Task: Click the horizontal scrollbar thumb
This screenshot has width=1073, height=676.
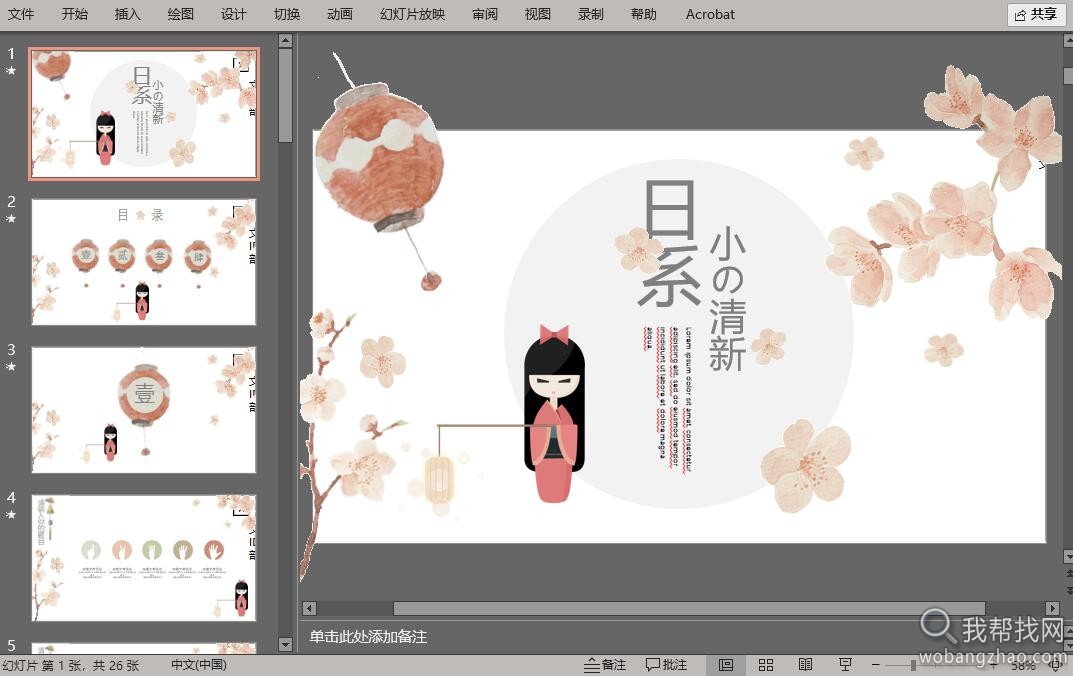Action: (689, 608)
